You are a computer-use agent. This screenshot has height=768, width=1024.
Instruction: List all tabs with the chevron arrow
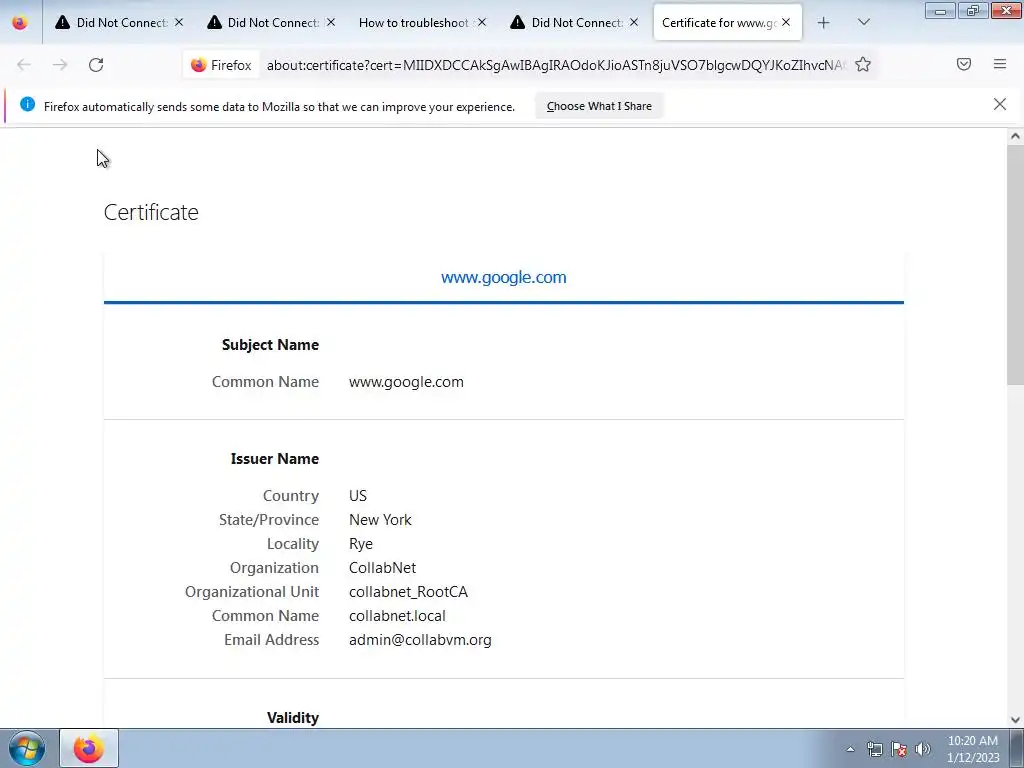tap(863, 23)
